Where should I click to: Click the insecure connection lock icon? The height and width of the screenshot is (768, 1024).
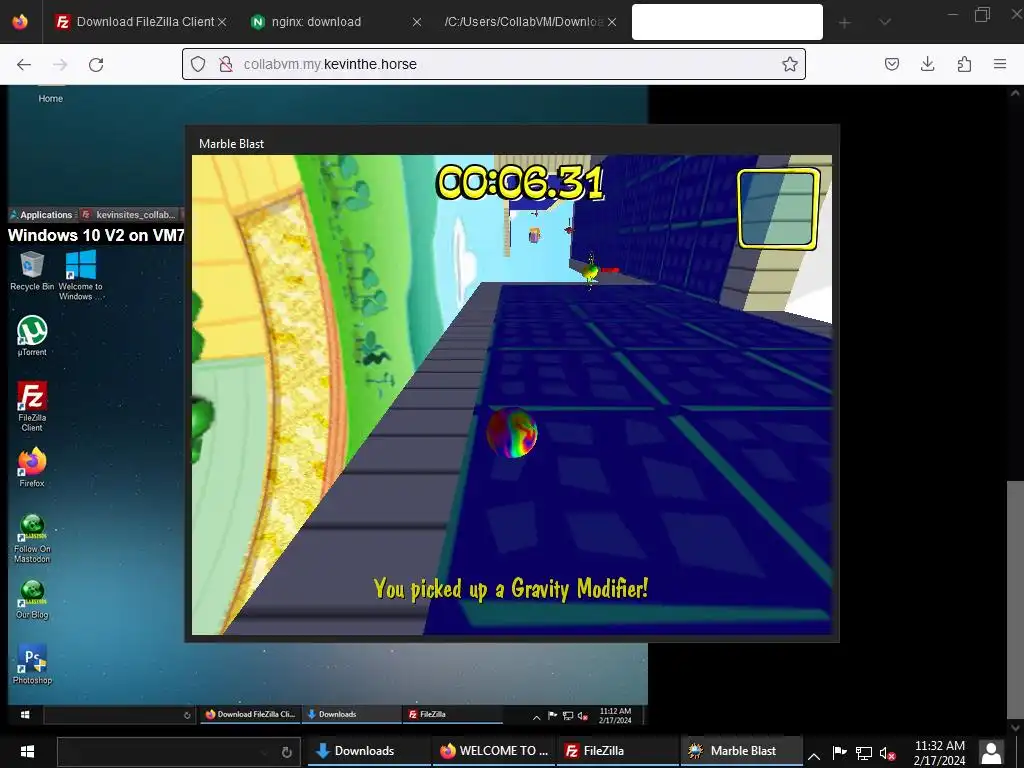pyautogui.click(x=226, y=64)
